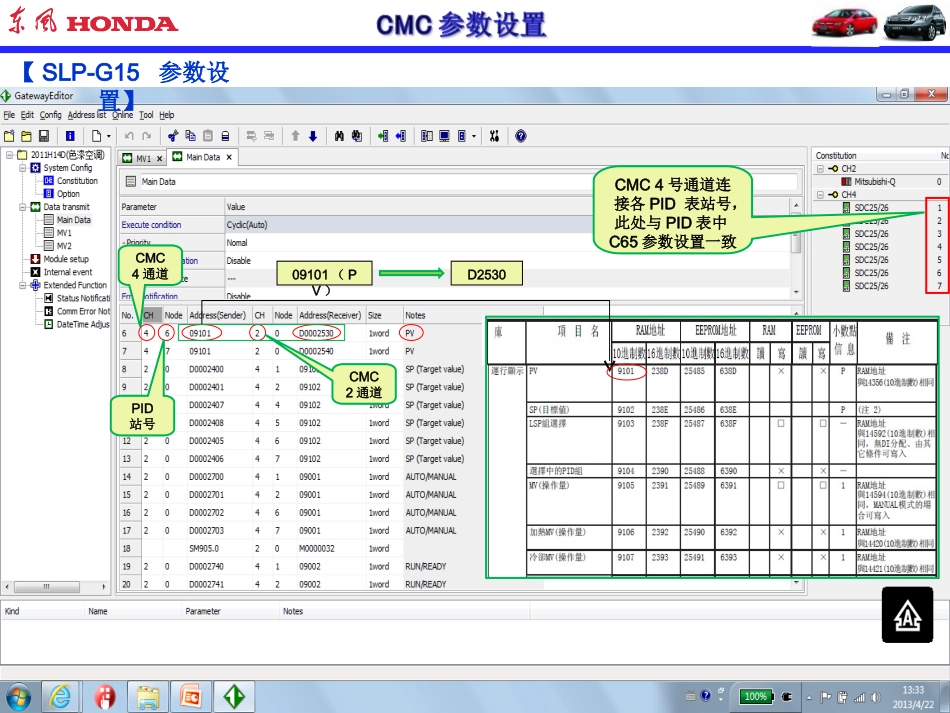Click the blue move down arrow icon
The width and height of the screenshot is (950, 713).
[313, 136]
